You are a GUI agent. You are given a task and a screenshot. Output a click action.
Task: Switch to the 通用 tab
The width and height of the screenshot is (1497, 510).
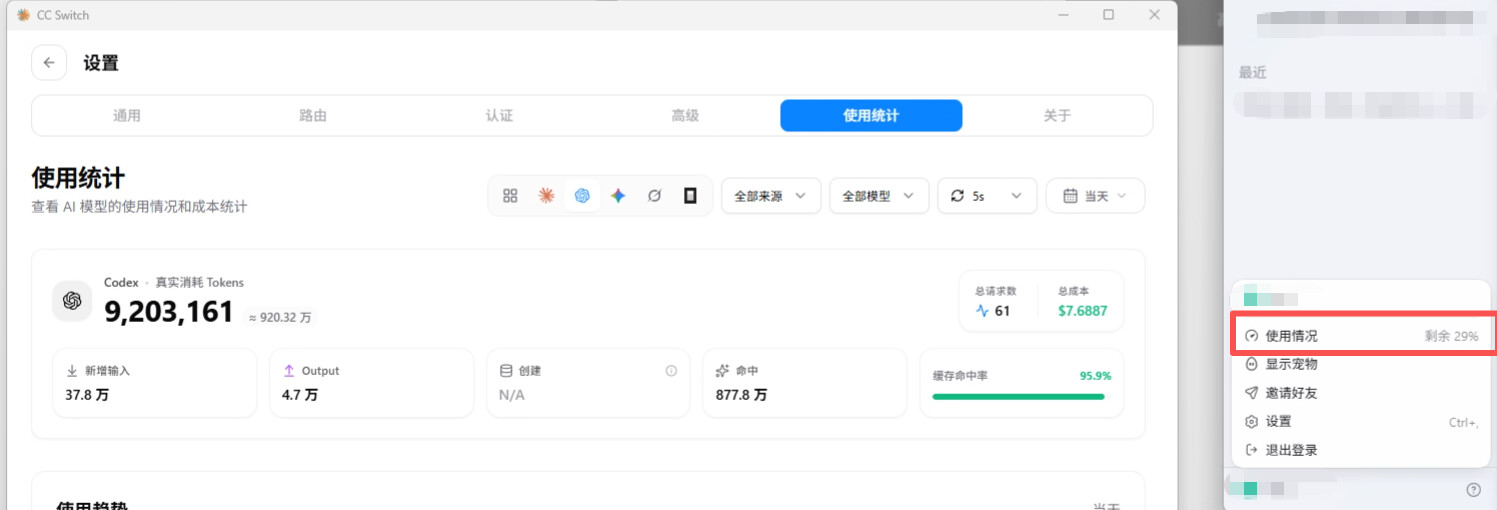(x=127, y=116)
